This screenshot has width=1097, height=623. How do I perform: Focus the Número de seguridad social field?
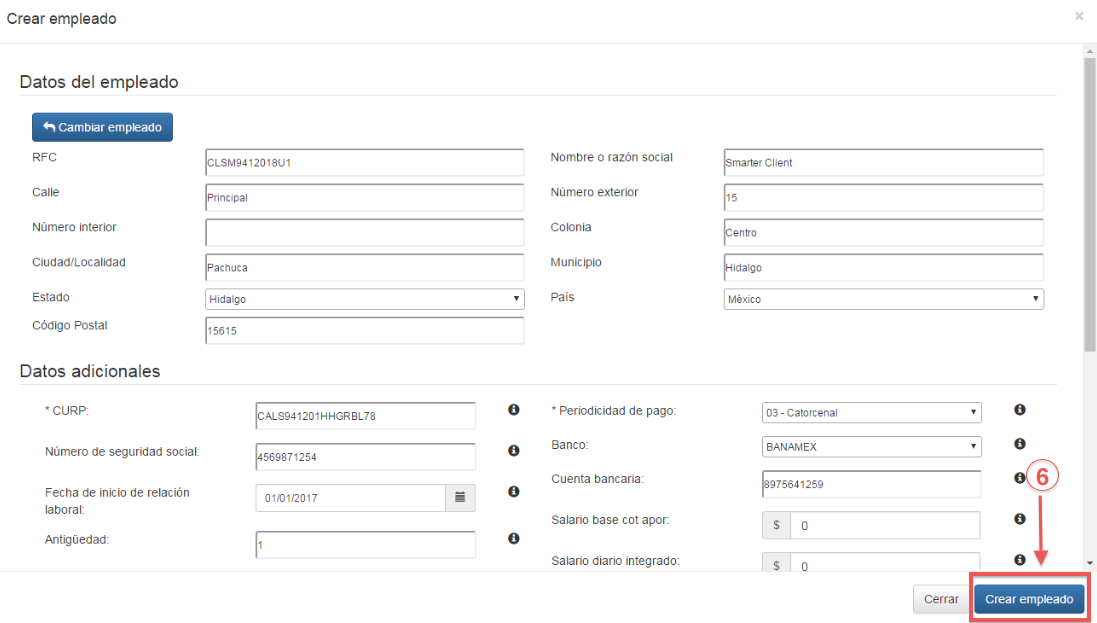click(x=366, y=457)
